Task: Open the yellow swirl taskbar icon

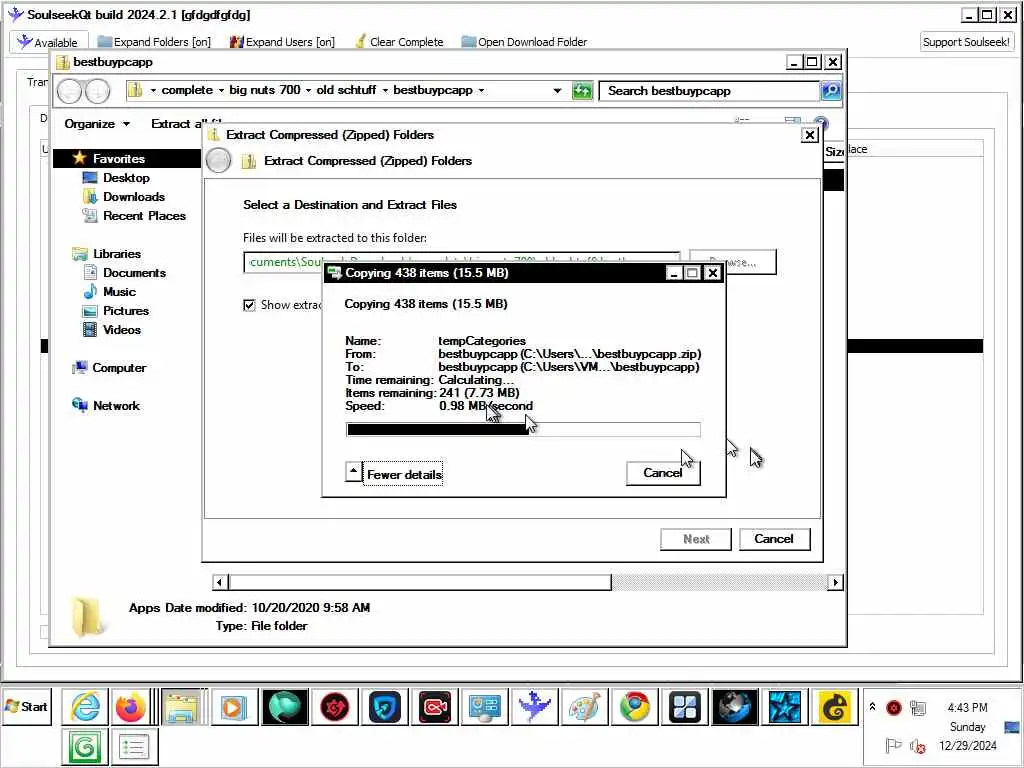Action: pyautogui.click(x=834, y=707)
